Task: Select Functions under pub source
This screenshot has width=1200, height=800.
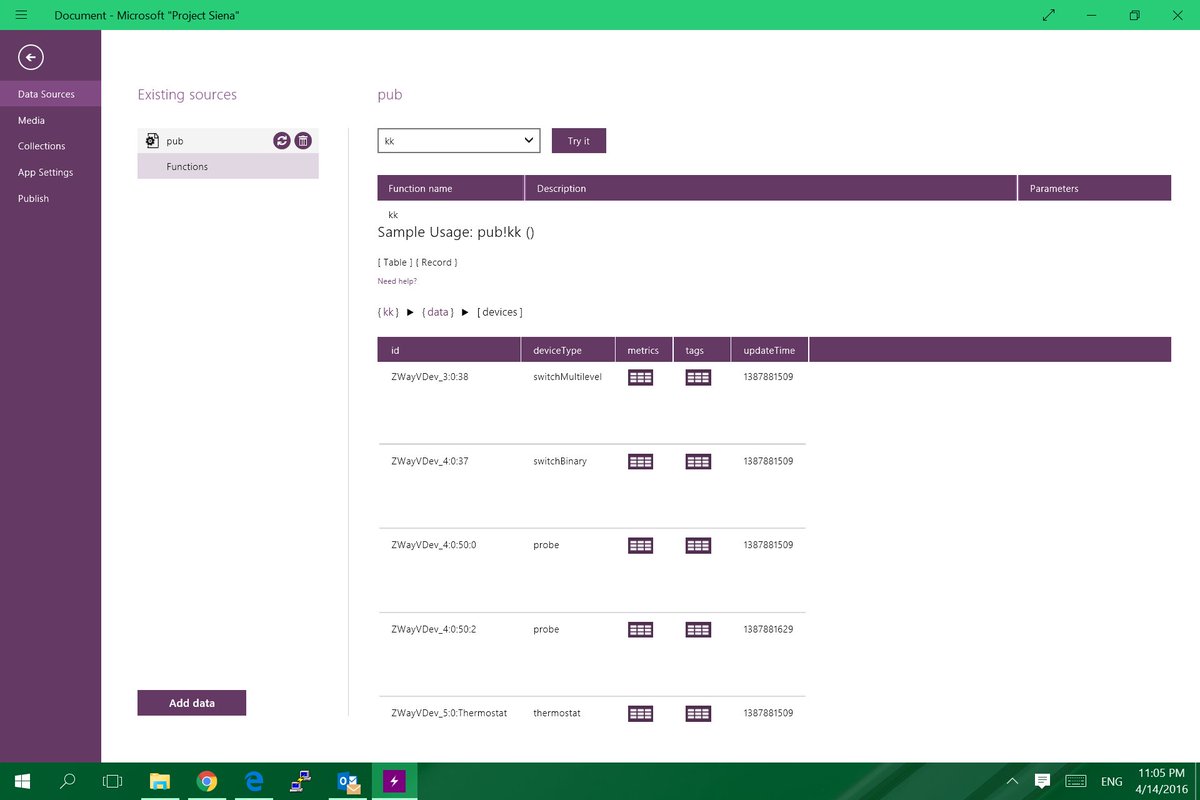Action: (228, 167)
